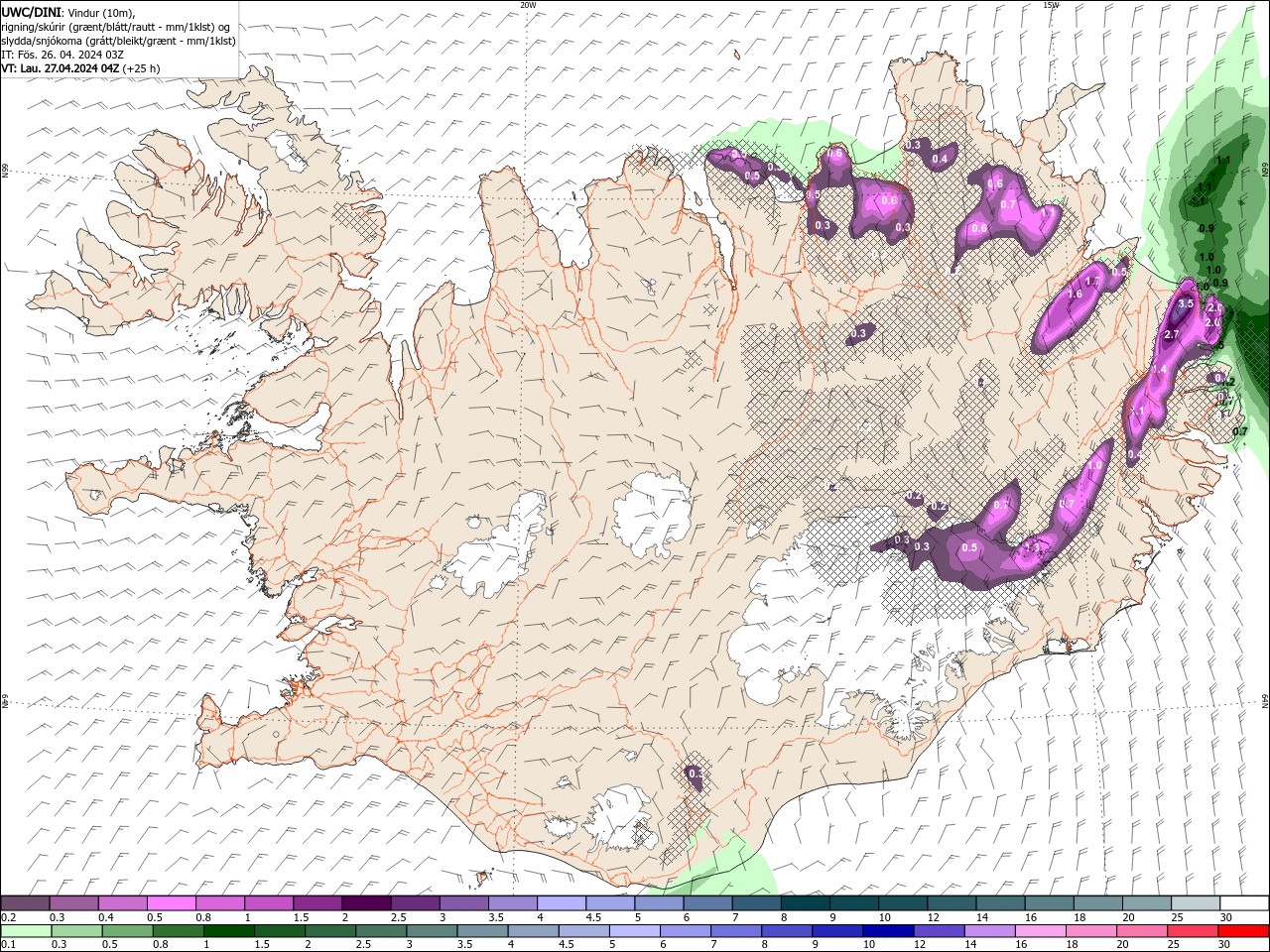Pick the medium green 0.5 rain legend swatch
This screenshot has height=952, width=1270.
(x=127, y=931)
